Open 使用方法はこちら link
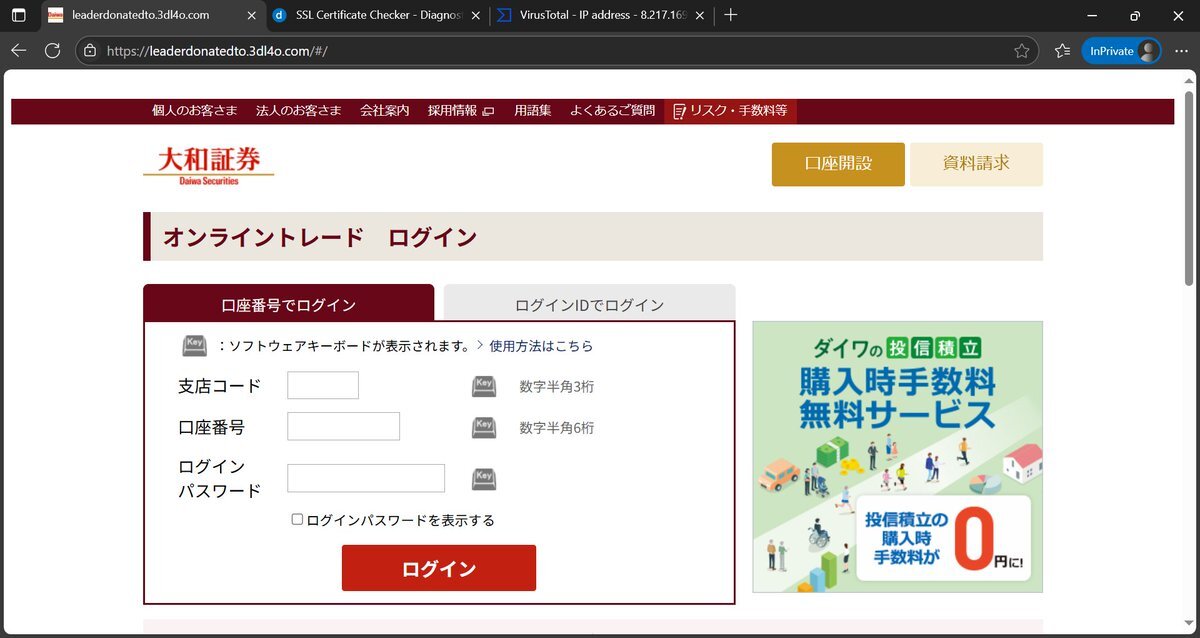 pyautogui.click(x=541, y=346)
